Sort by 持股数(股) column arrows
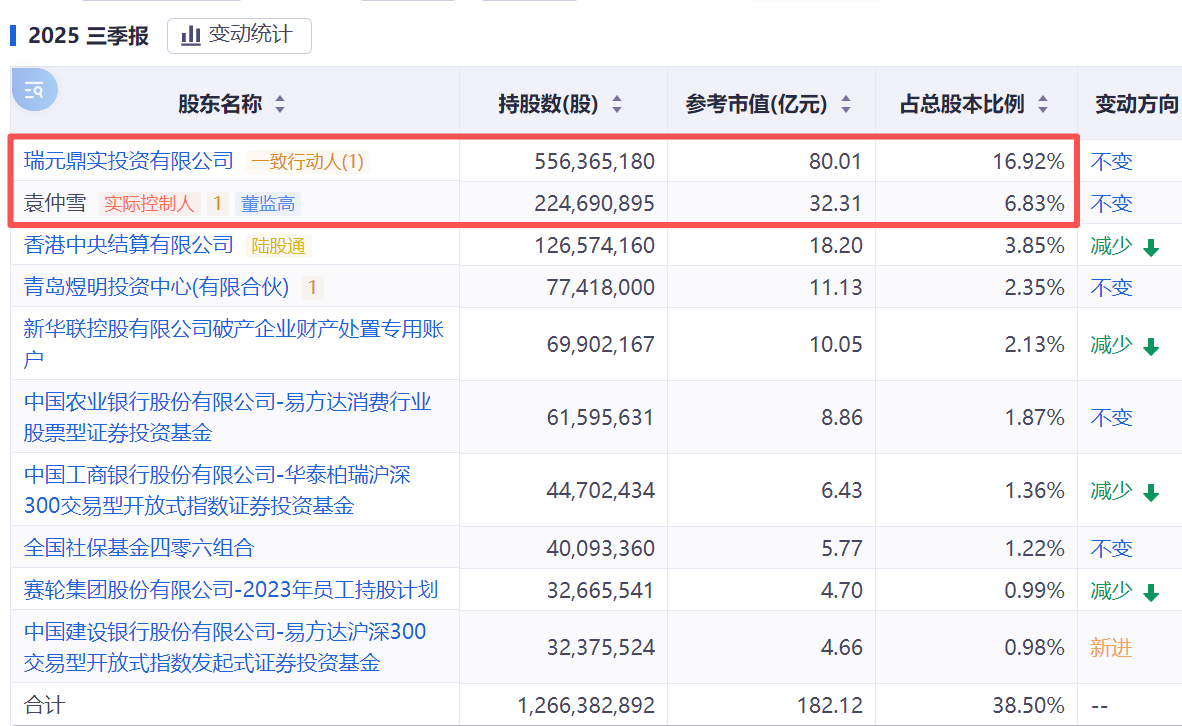 (617, 104)
